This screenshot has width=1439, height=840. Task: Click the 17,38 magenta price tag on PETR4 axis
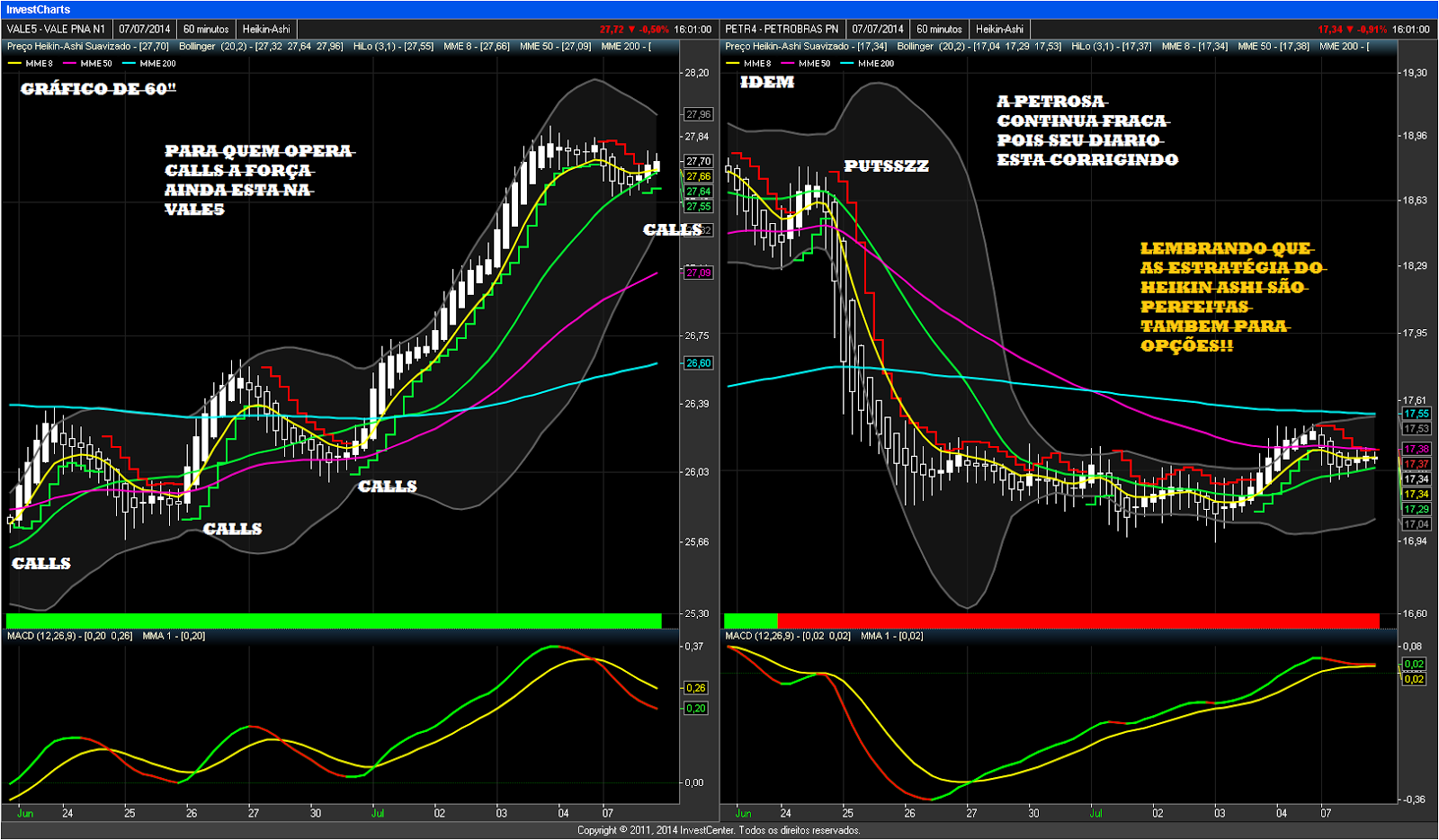coord(1417,449)
